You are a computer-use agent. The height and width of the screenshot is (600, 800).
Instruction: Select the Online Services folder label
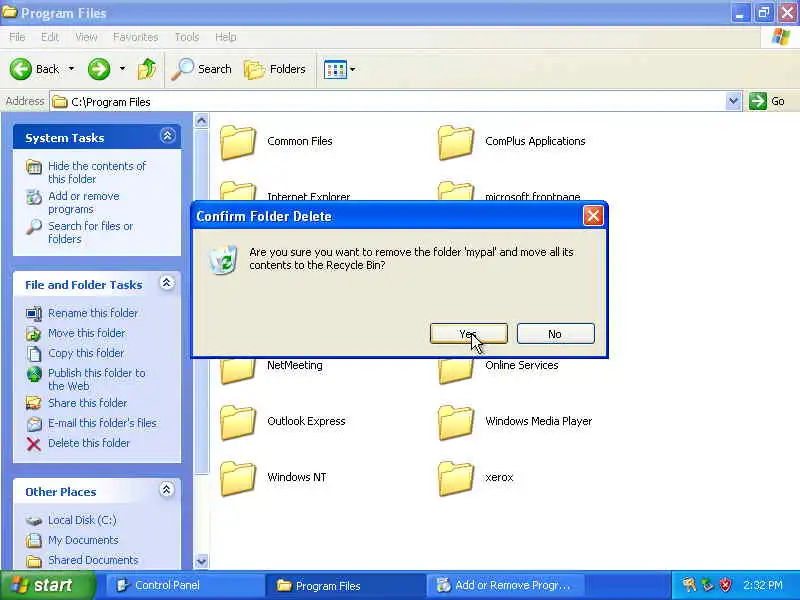click(x=521, y=365)
